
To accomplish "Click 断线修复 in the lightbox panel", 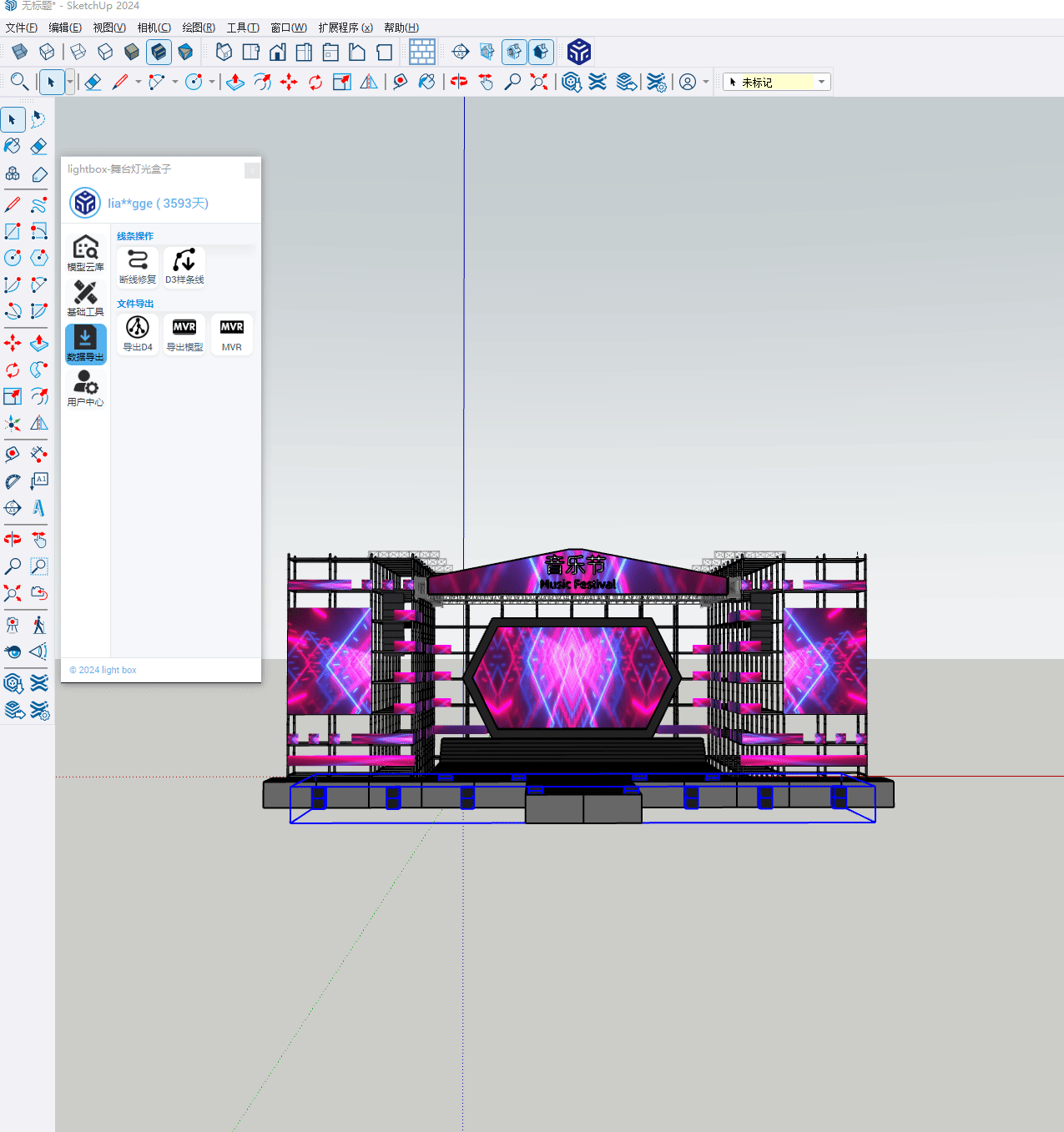I will 138,266.
